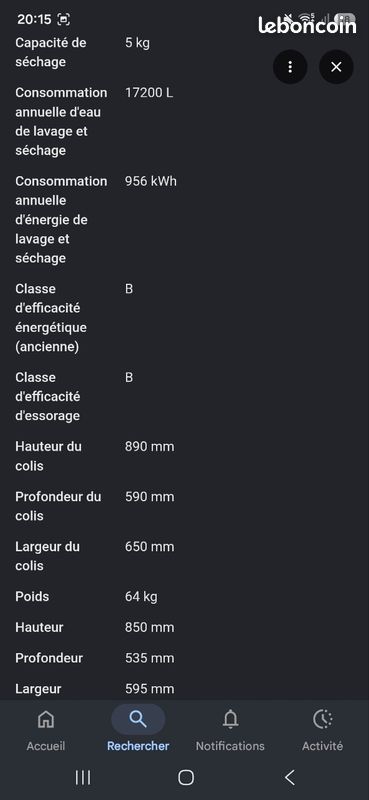Tap the leboncoin logo watermark
This screenshot has width=369, height=800.
point(307,25)
